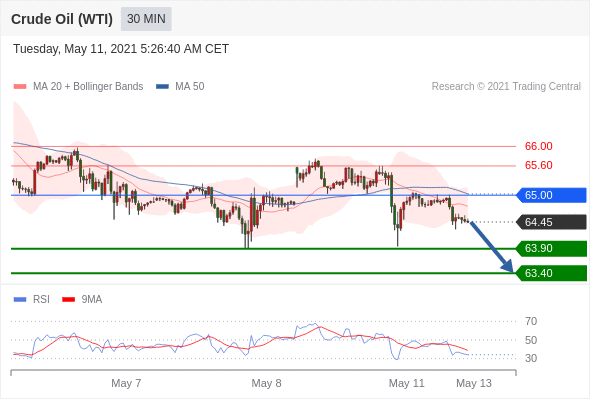This screenshot has height=400, width=590.
Task: Click the 66.00 resistance level label
Action: tap(538, 146)
